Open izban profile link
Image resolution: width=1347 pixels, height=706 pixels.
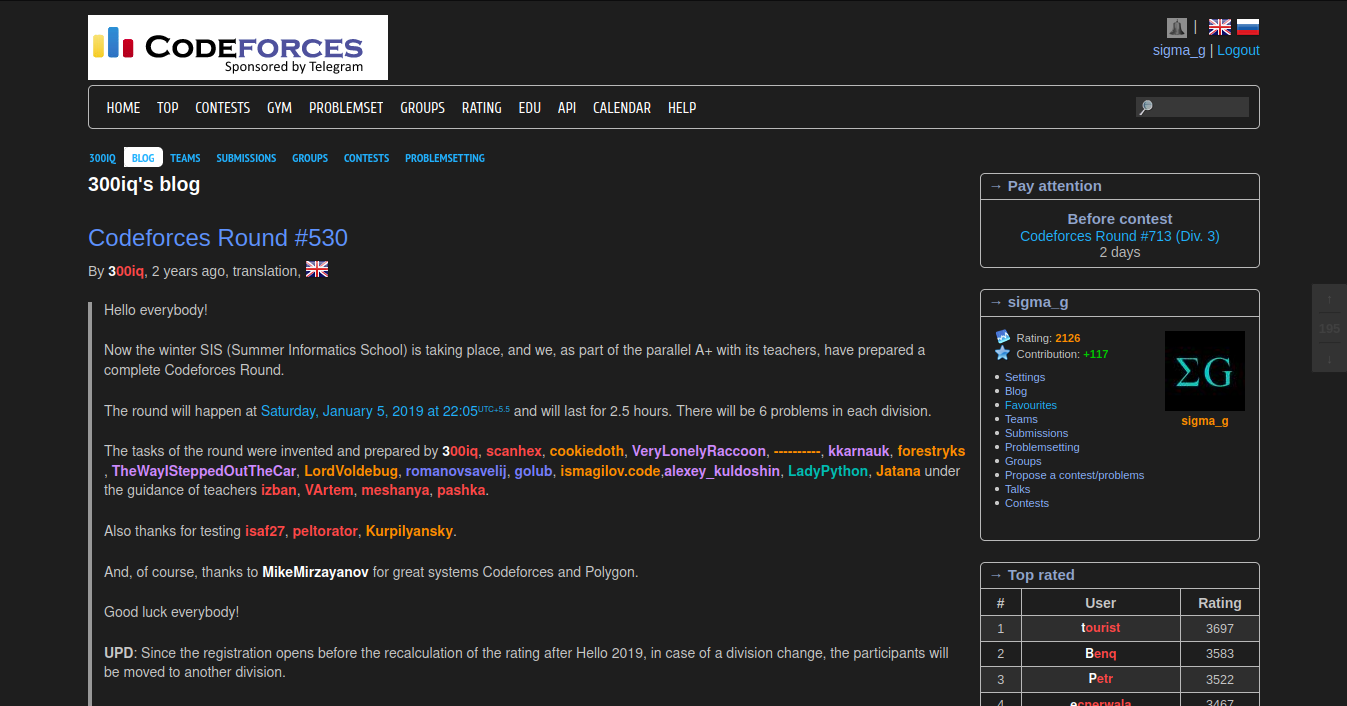point(279,491)
